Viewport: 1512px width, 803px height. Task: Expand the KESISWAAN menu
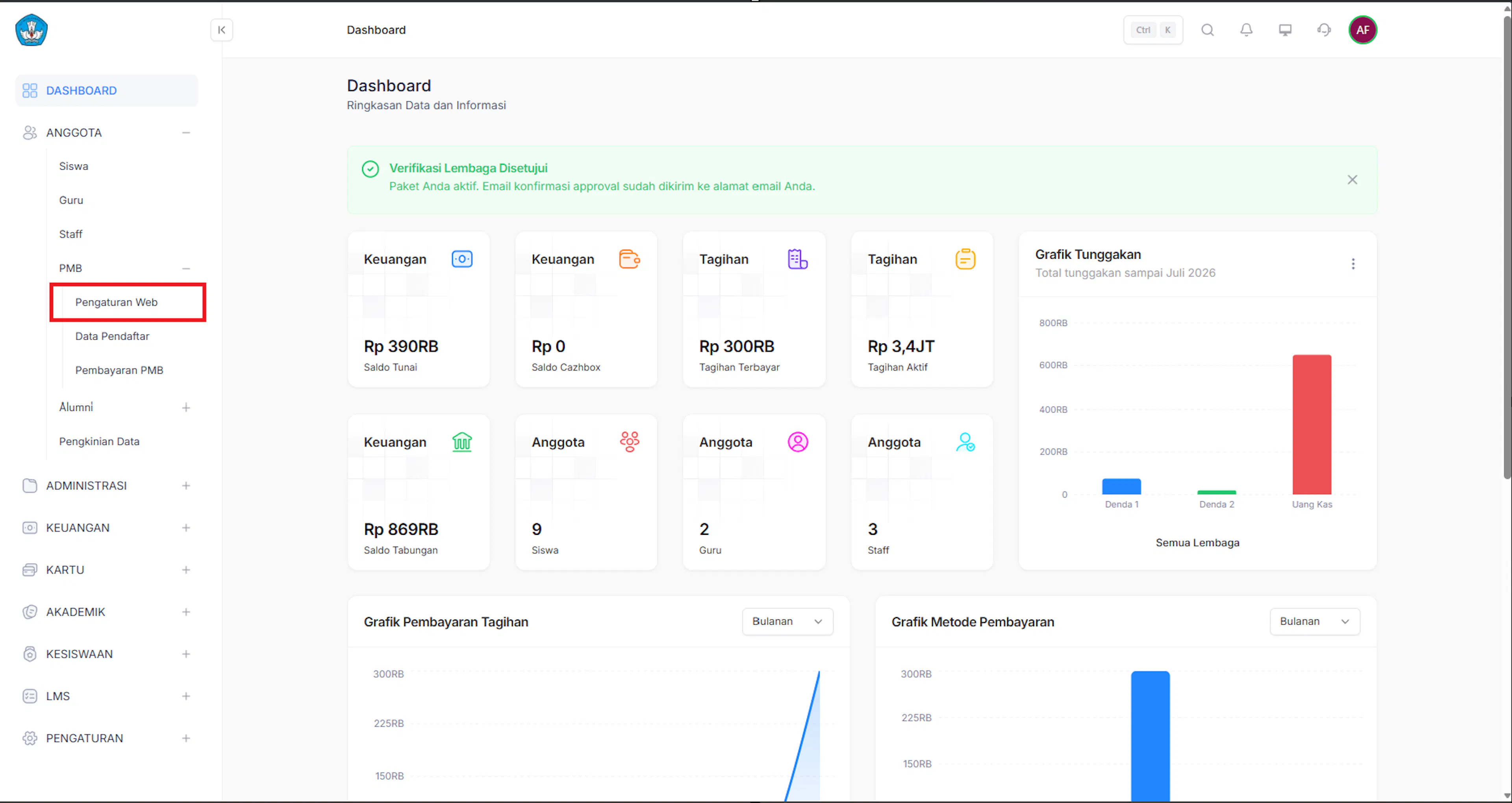point(185,654)
